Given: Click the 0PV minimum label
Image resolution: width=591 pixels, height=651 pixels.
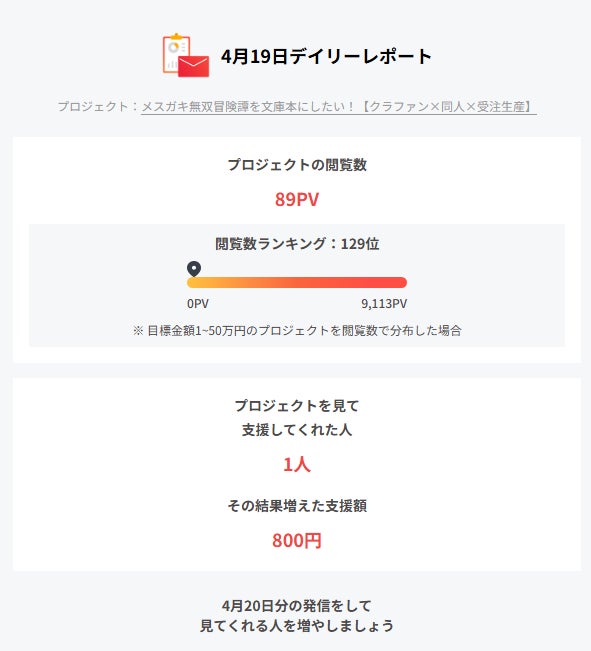Looking at the screenshot, I should [x=198, y=304].
